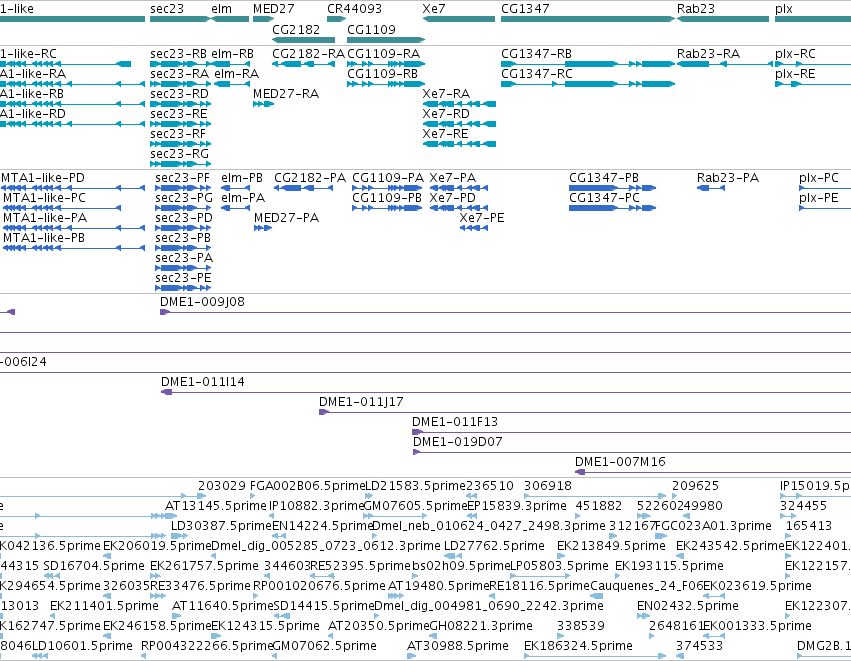Click EST EK261757.5prime
This screenshot has width=851, height=661.
tap(204, 566)
